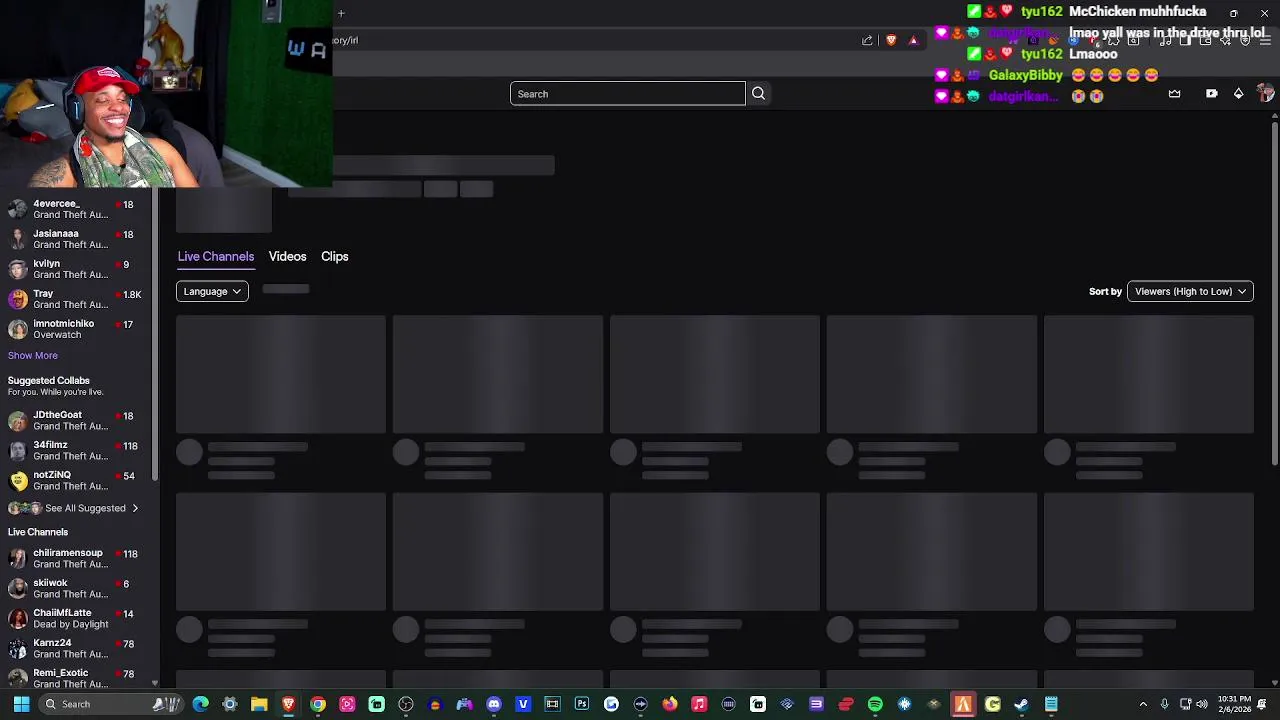Screen dimensions: 1280x720
Task: Open kvllyn channel in sidebar
Action: tap(76, 269)
